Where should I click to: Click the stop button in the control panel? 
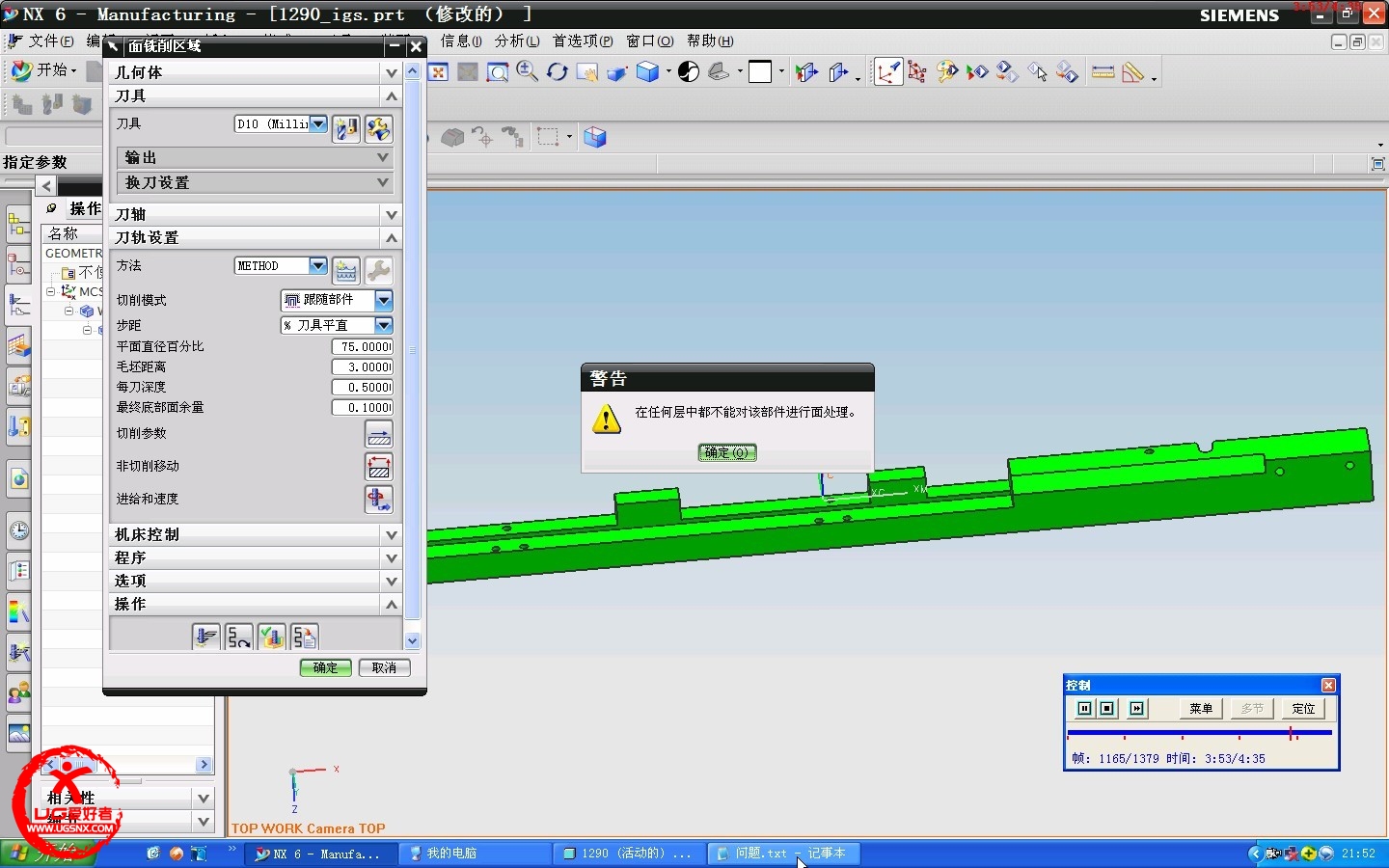(1107, 709)
